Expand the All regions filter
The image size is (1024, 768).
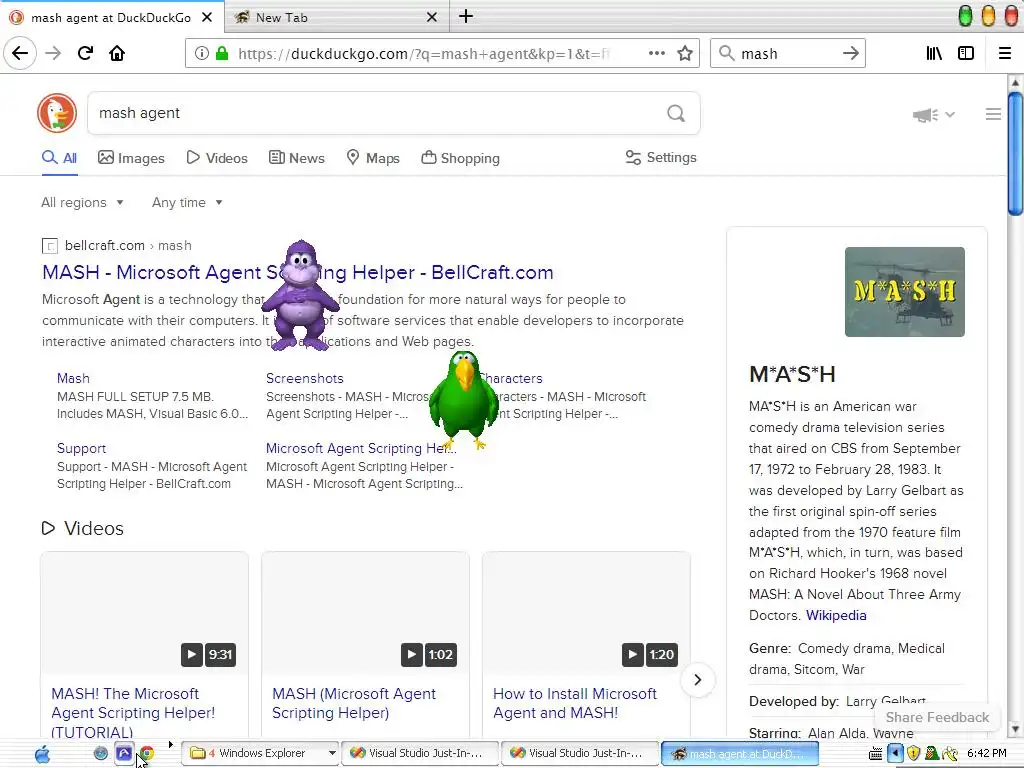point(82,202)
